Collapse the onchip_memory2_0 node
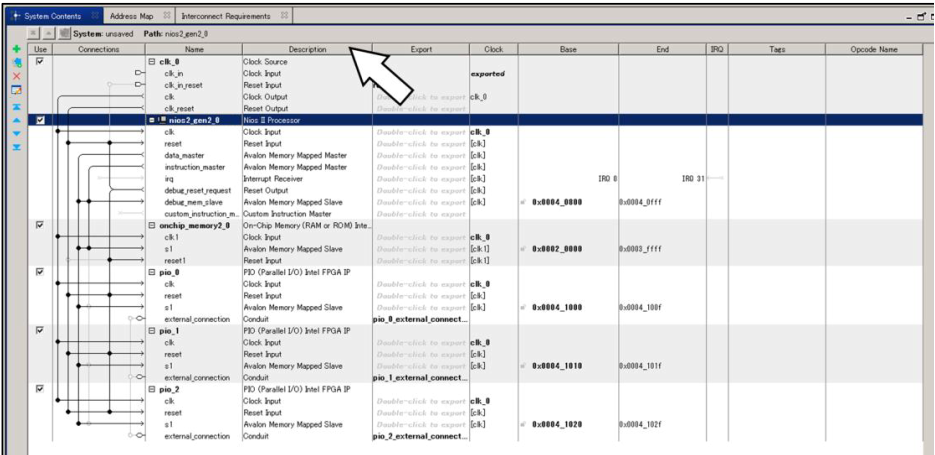935x455 pixels. (152, 226)
